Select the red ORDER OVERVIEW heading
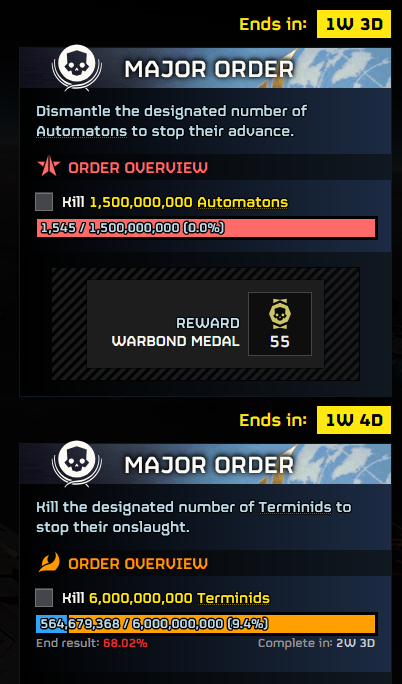Viewport: 402px width, 684px height. (x=138, y=167)
